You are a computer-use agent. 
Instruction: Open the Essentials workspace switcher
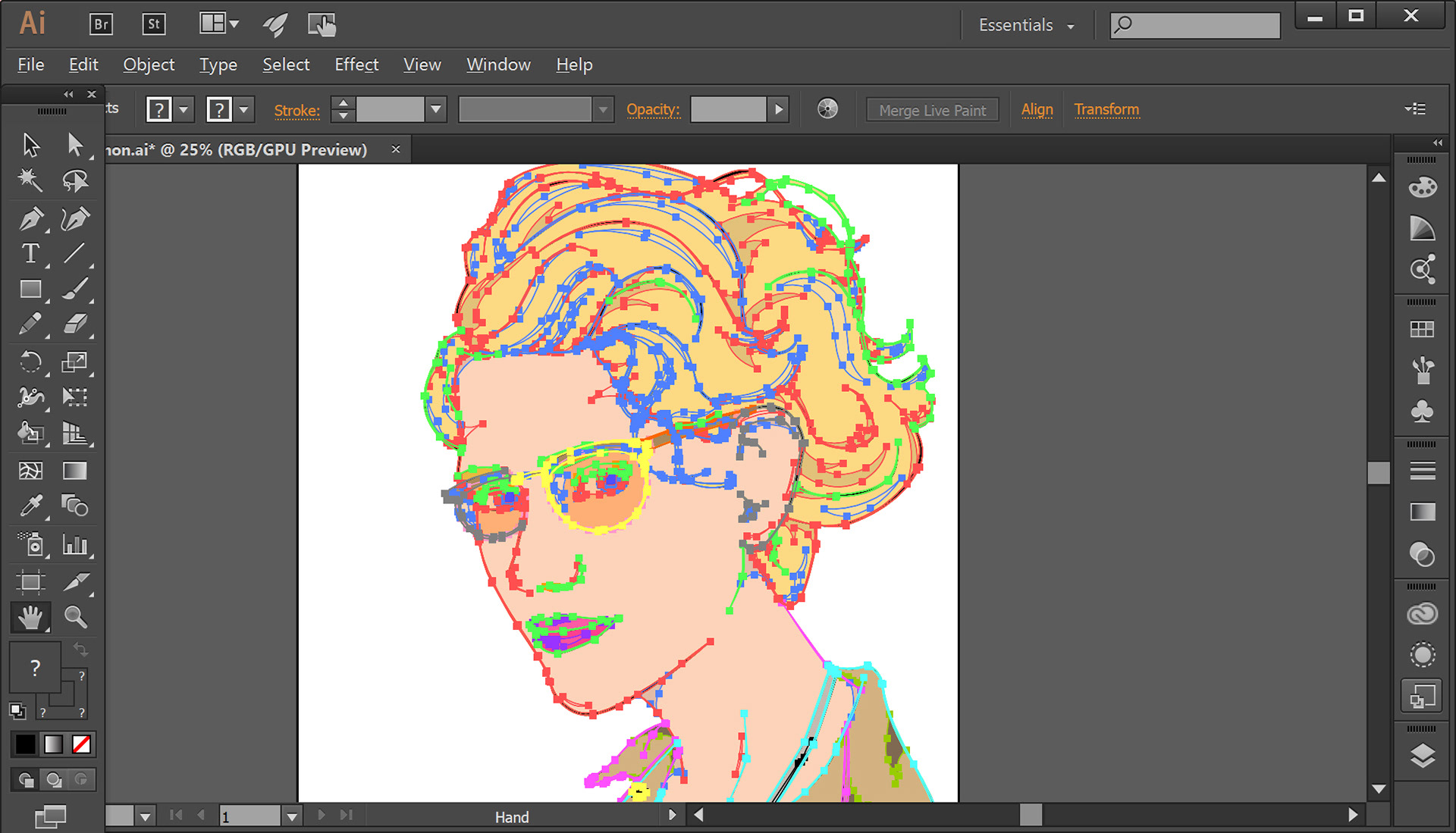(x=1027, y=25)
